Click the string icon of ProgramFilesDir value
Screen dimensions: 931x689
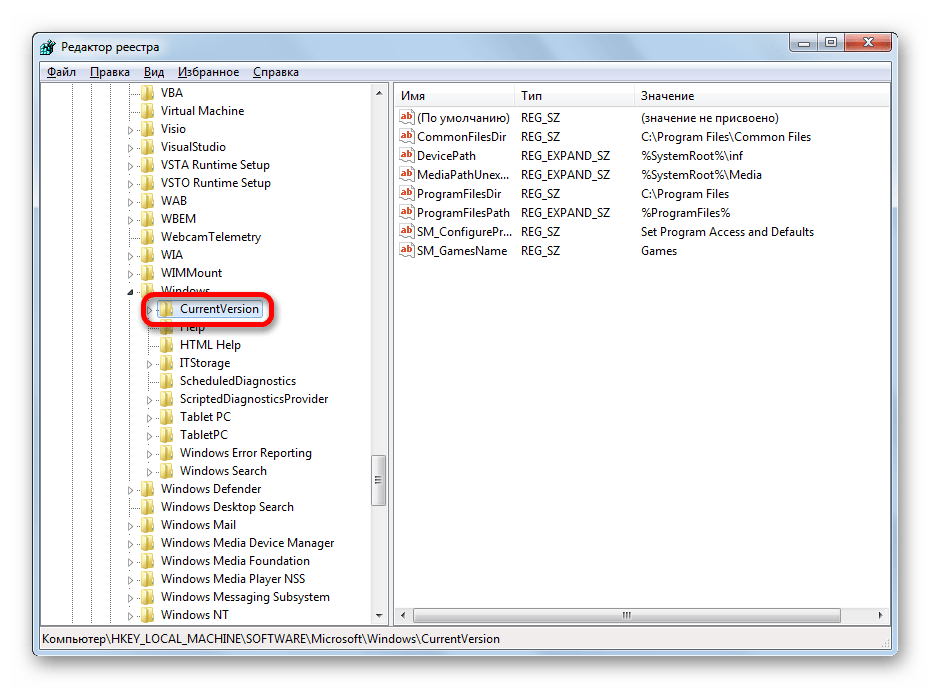(407, 194)
